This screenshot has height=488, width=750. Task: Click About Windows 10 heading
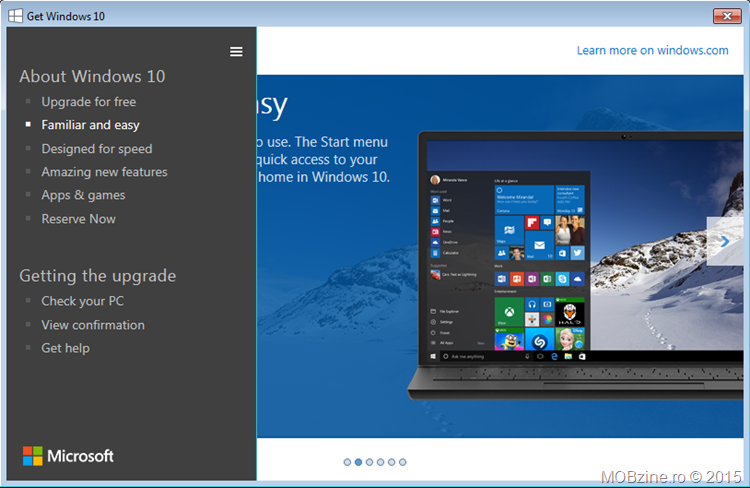(x=92, y=77)
